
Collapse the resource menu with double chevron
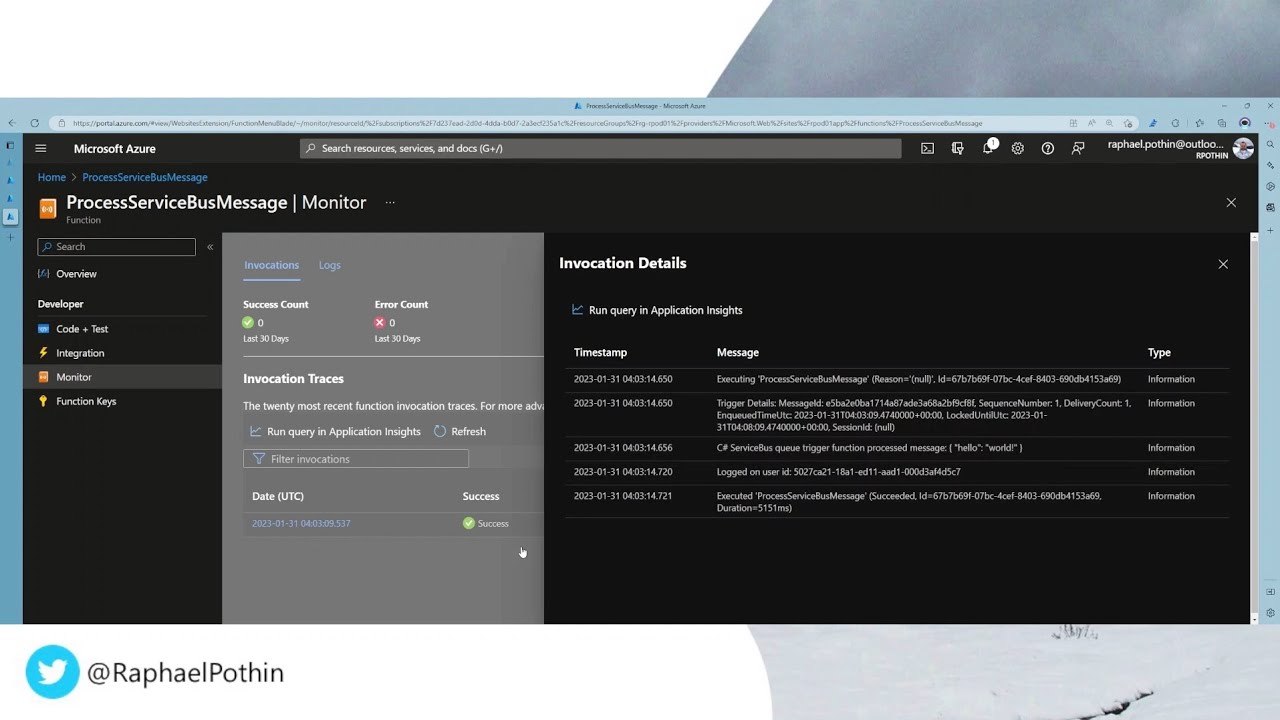pos(210,247)
